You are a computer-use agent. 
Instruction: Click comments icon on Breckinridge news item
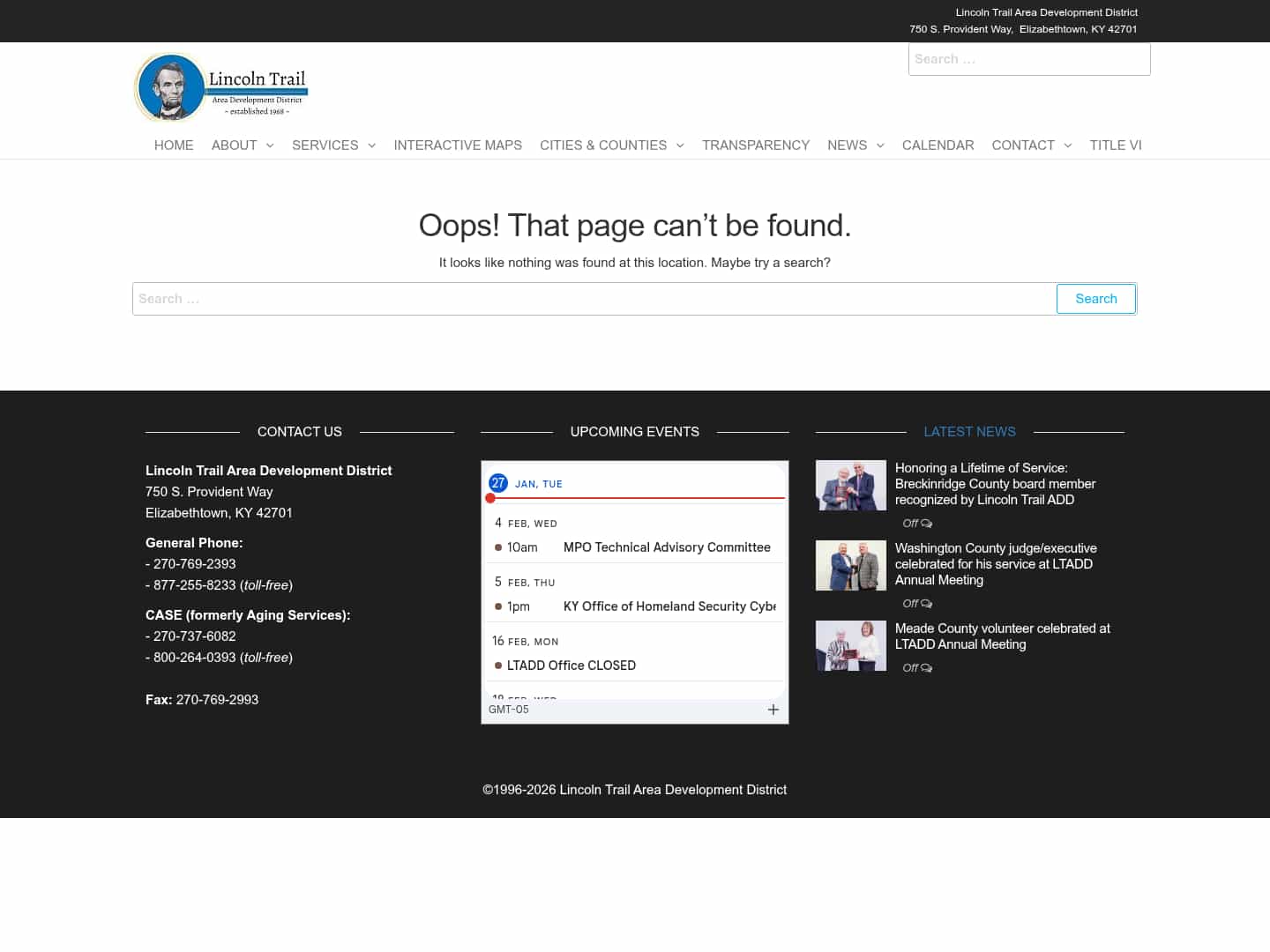927,523
